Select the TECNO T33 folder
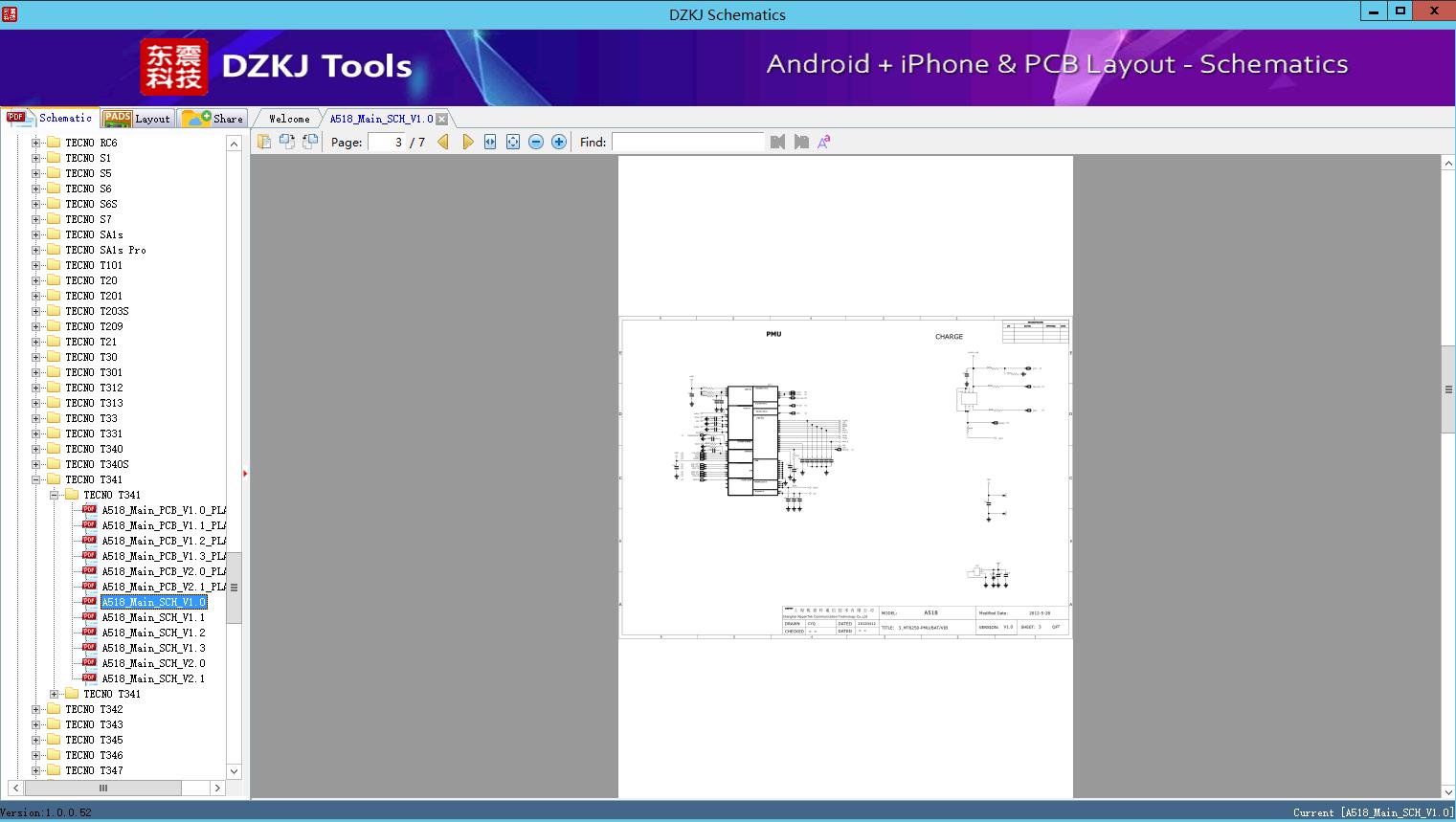 click(91, 418)
